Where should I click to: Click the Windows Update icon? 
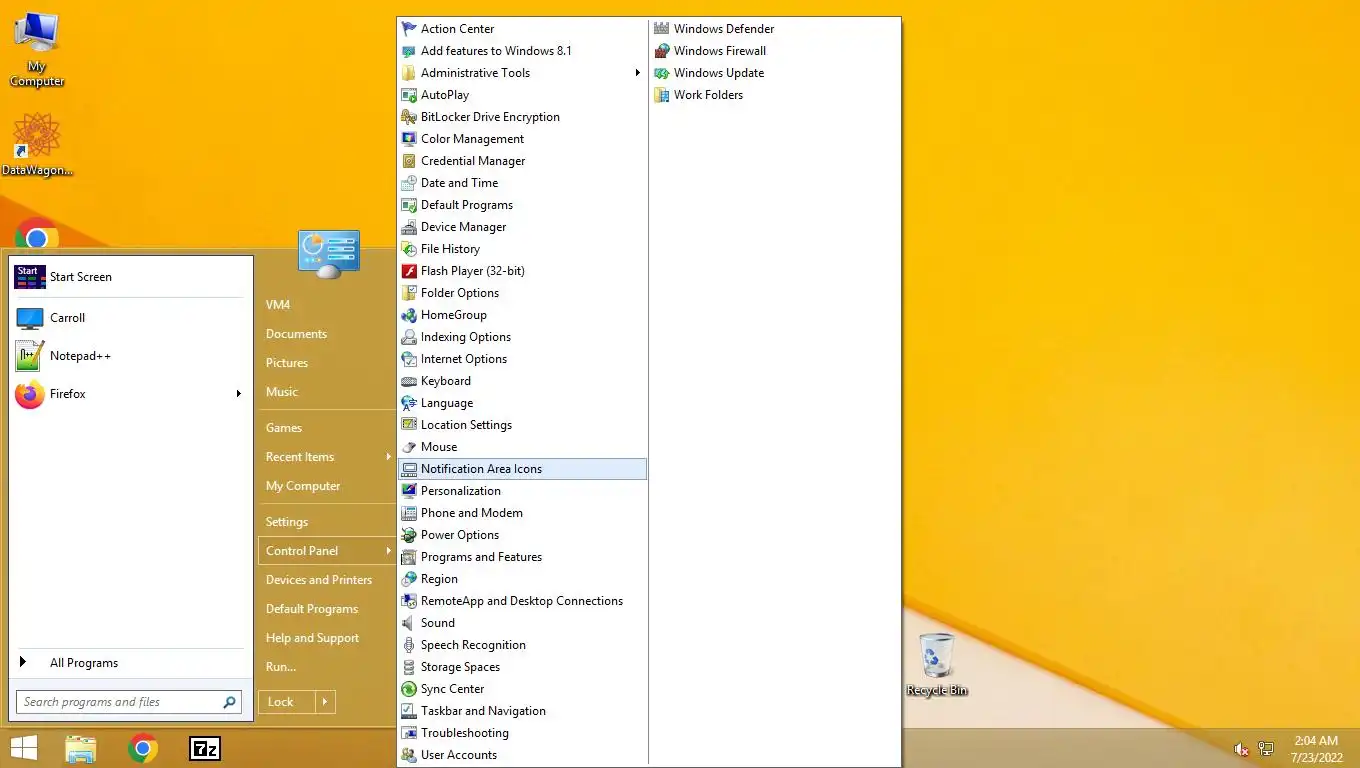coord(662,73)
